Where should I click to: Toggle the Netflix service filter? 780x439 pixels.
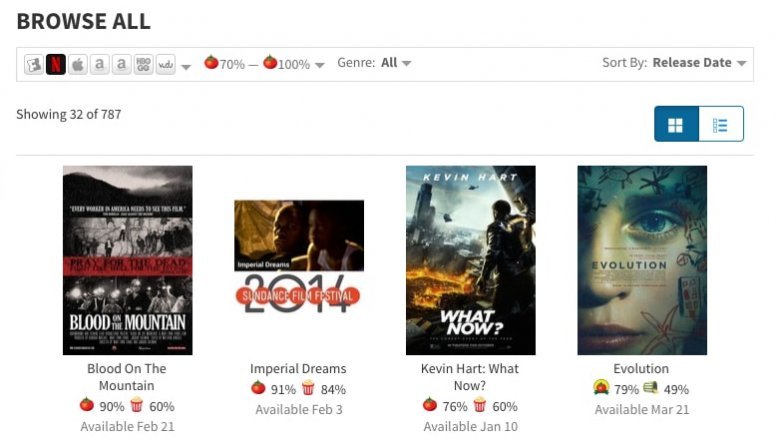(x=56, y=65)
